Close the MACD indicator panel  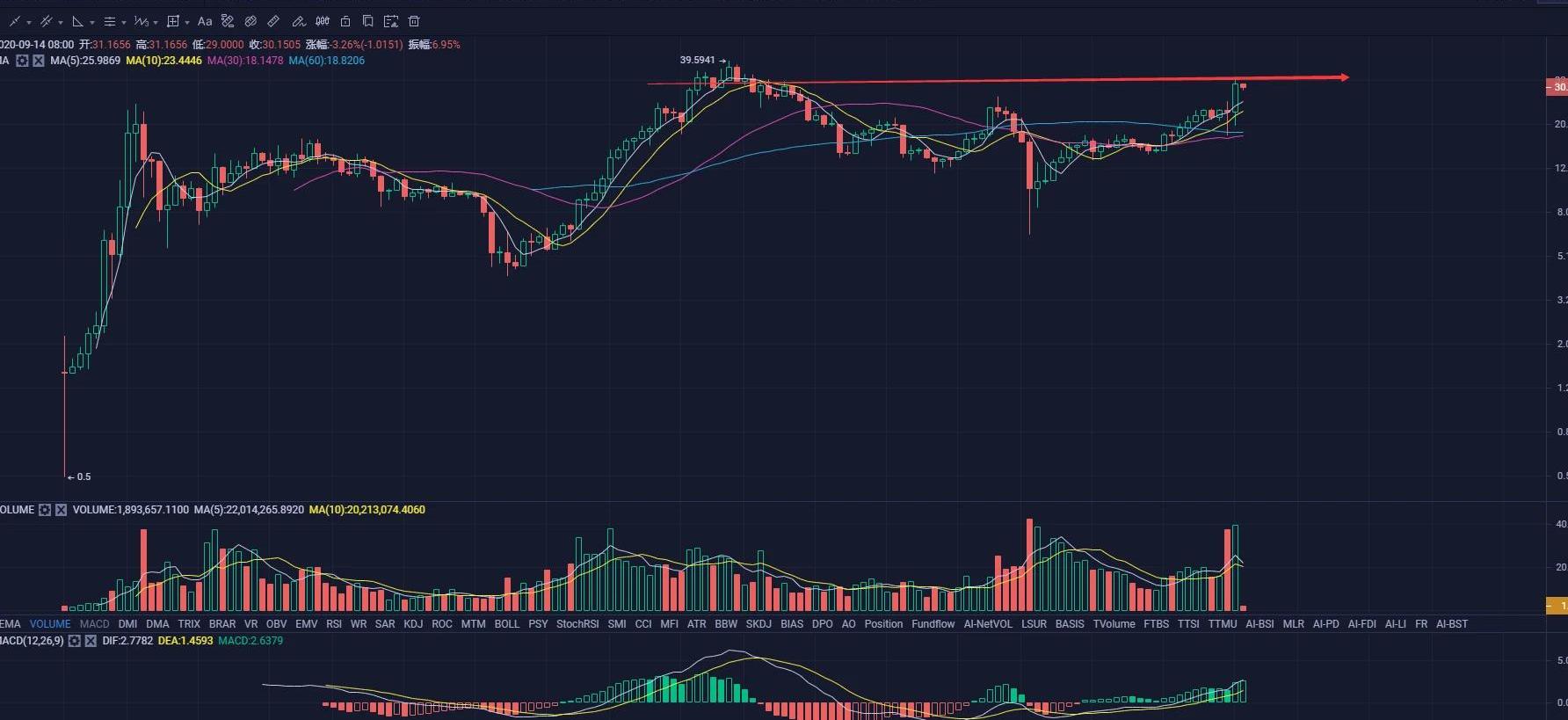click(91, 641)
